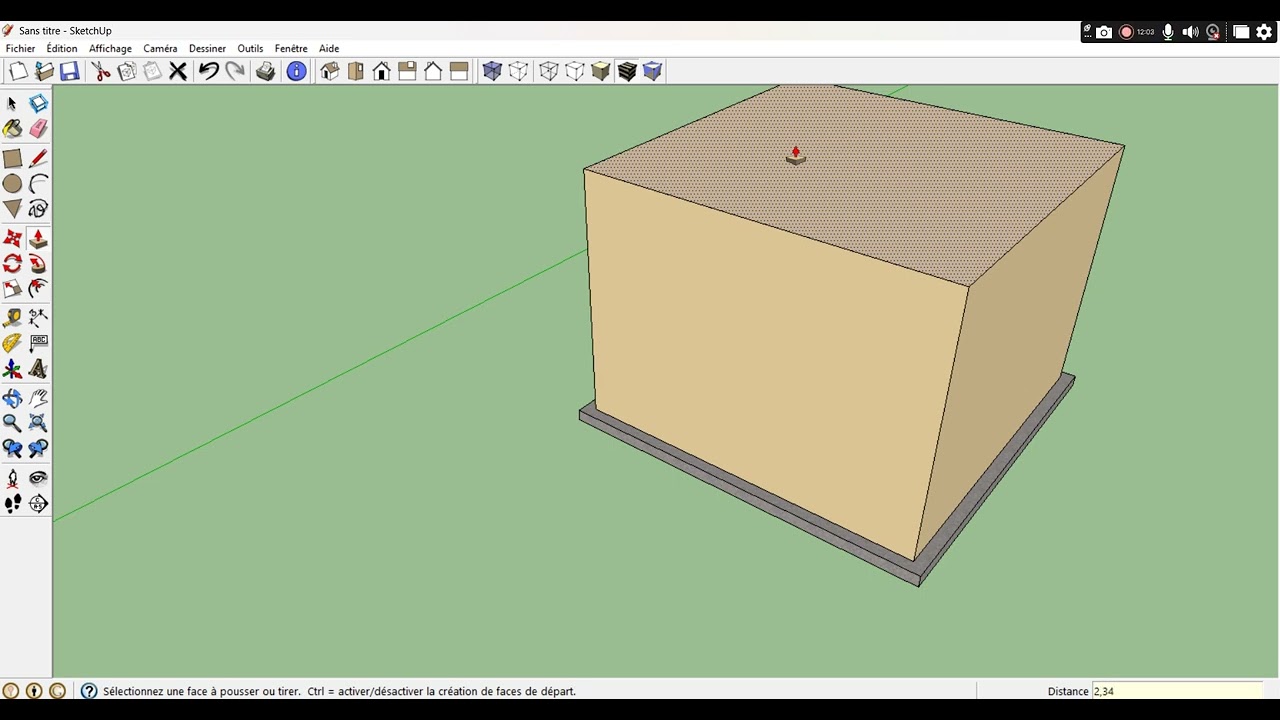Viewport: 1280px width, 720px height.
Task: Switch to Iso view
Action: click(x=330, y=71)
